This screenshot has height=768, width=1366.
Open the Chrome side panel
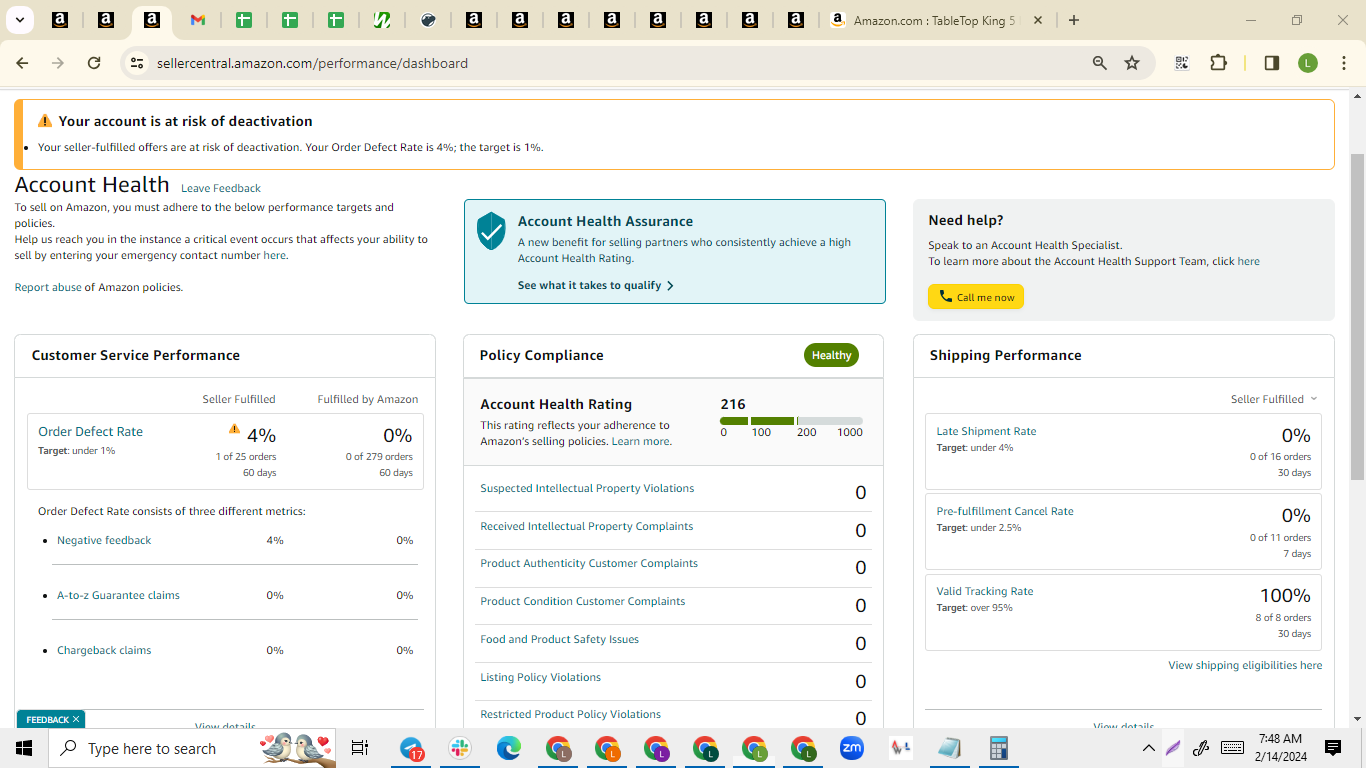(1272, 63)
